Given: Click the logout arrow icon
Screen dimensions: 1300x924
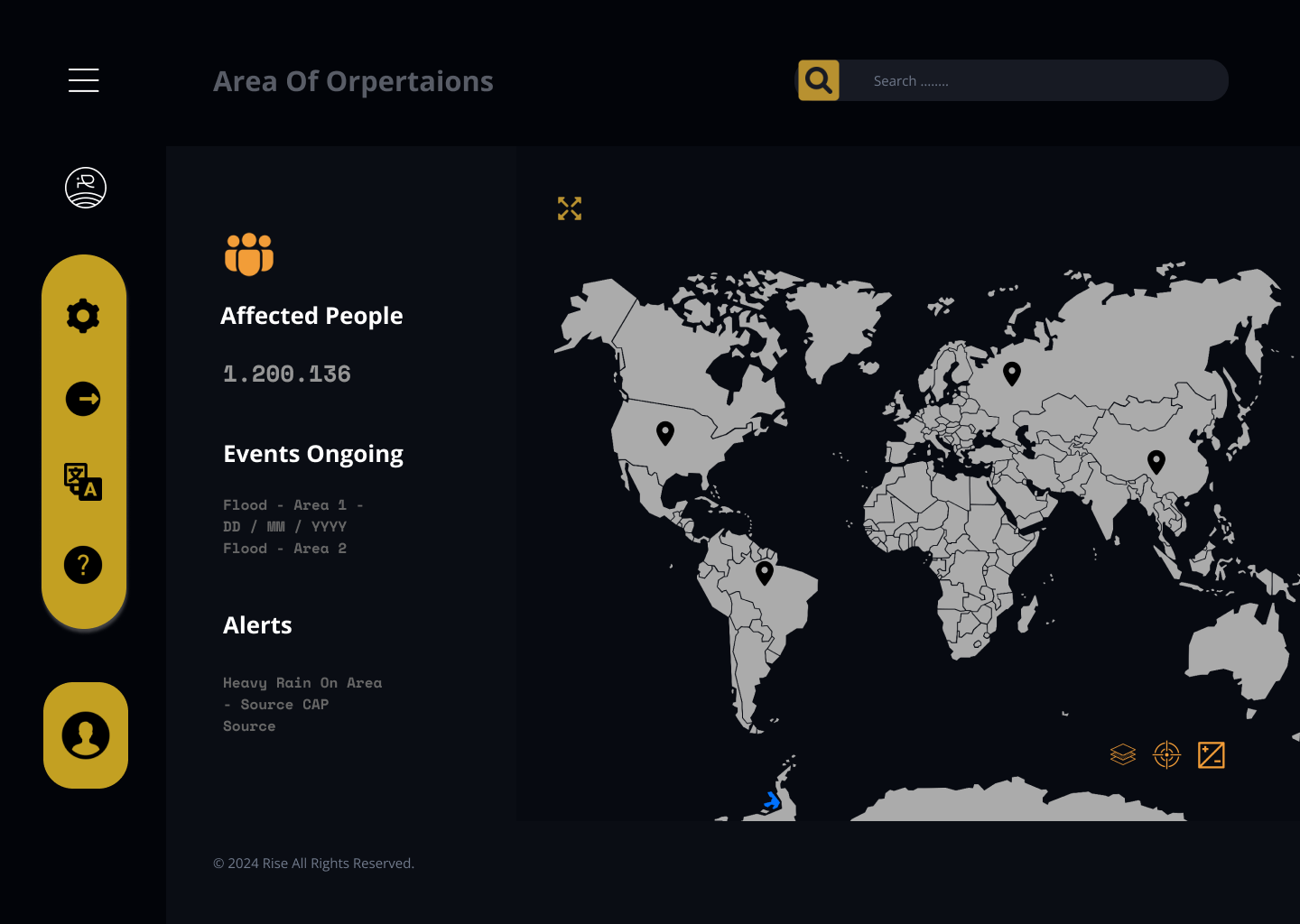Looking at the screenshot, I should coord(83,399).
